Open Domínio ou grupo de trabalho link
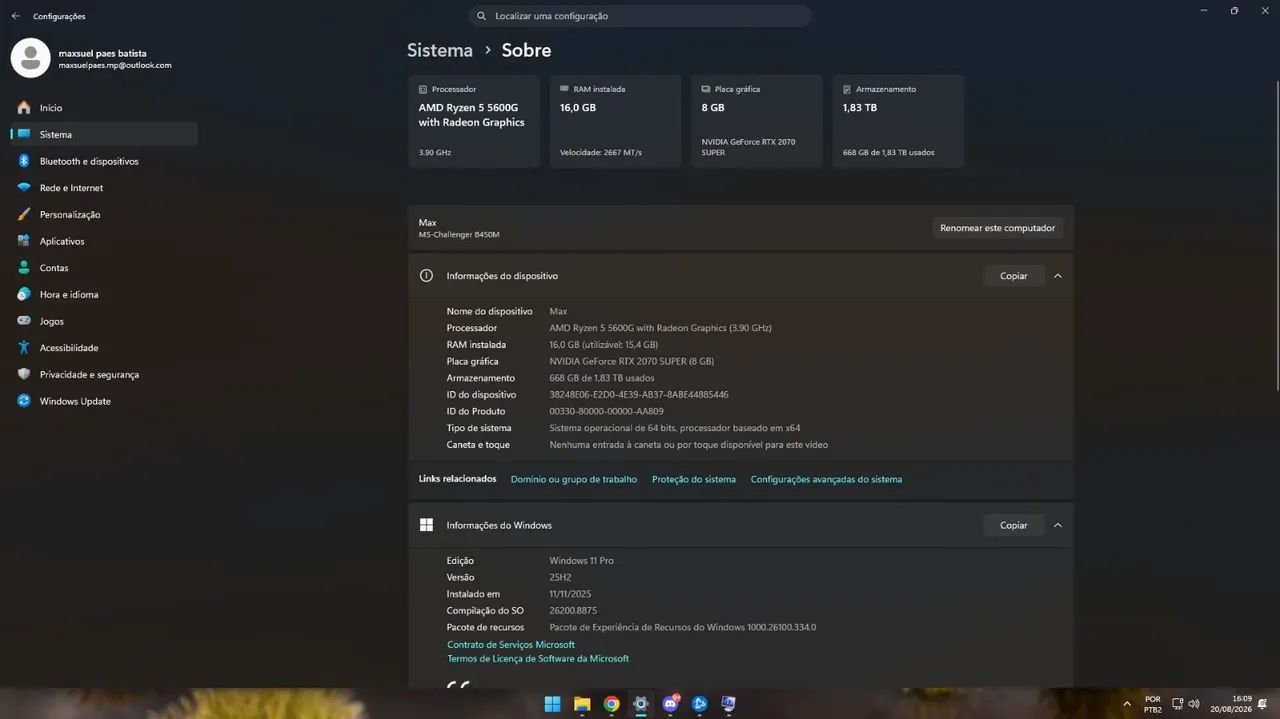 (573, 479)
